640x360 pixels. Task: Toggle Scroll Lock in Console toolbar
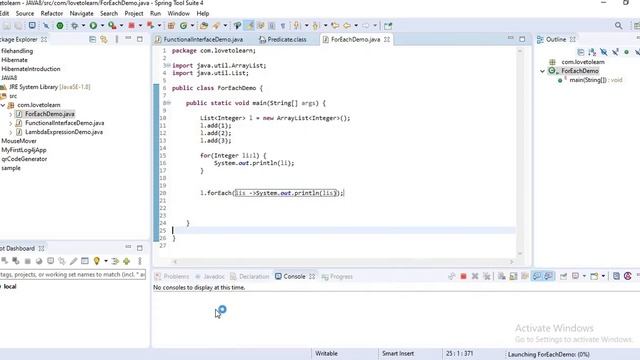point(513,276)
